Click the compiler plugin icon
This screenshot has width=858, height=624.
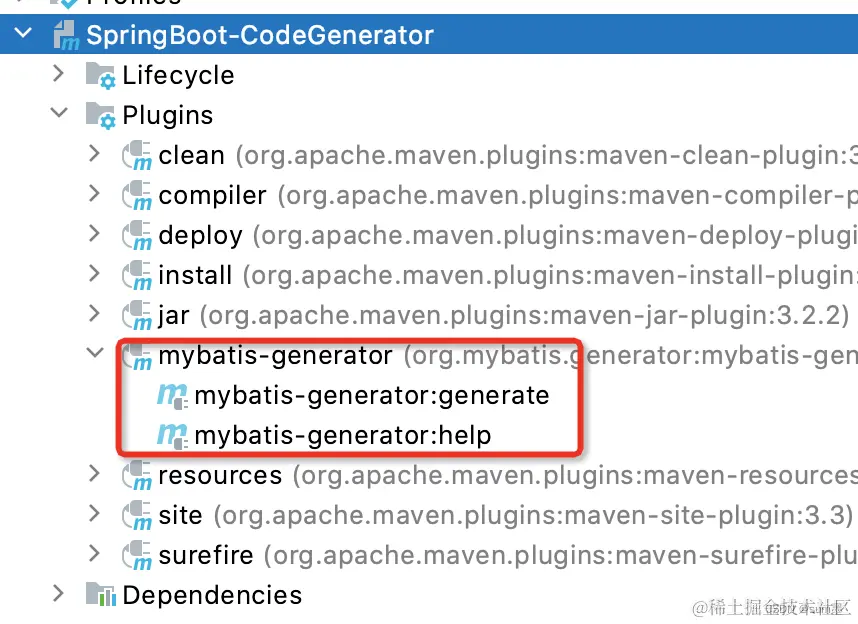tap(138, 195)
